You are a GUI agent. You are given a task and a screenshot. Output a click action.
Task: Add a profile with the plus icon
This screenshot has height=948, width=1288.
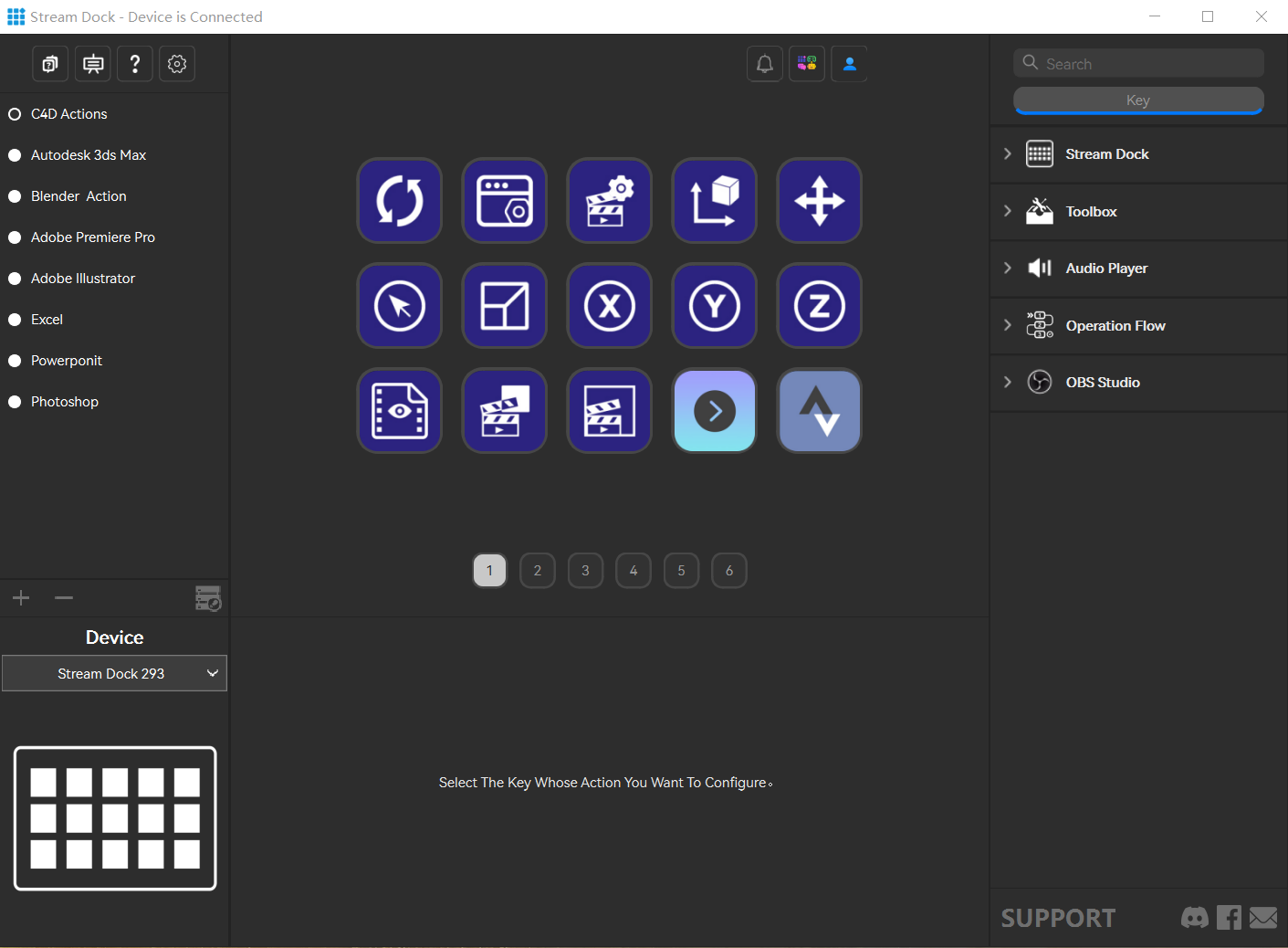(x=21, y=598)
